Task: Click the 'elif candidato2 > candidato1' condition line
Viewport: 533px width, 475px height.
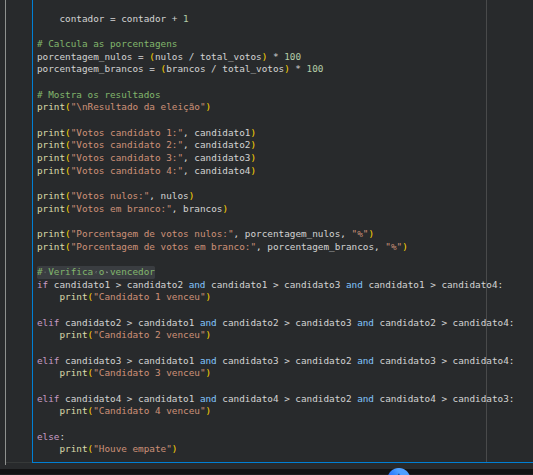Action: 275,323
